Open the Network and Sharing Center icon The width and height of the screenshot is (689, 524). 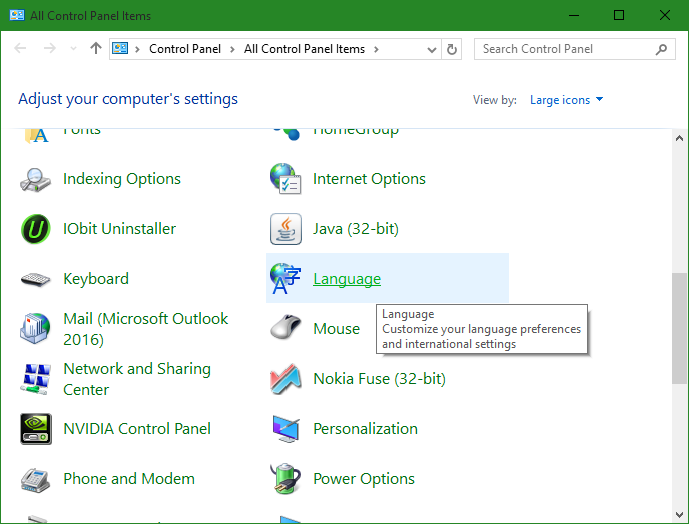click(36, 379)
